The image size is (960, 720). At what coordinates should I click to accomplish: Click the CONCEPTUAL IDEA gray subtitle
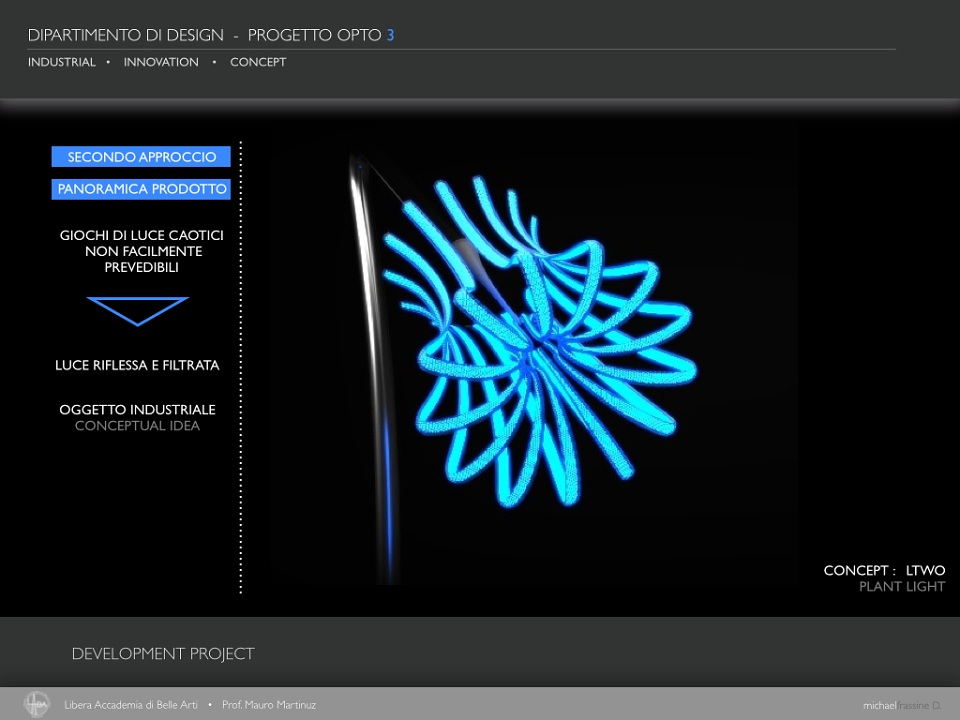pyautogui.click(x=137, y=426)
